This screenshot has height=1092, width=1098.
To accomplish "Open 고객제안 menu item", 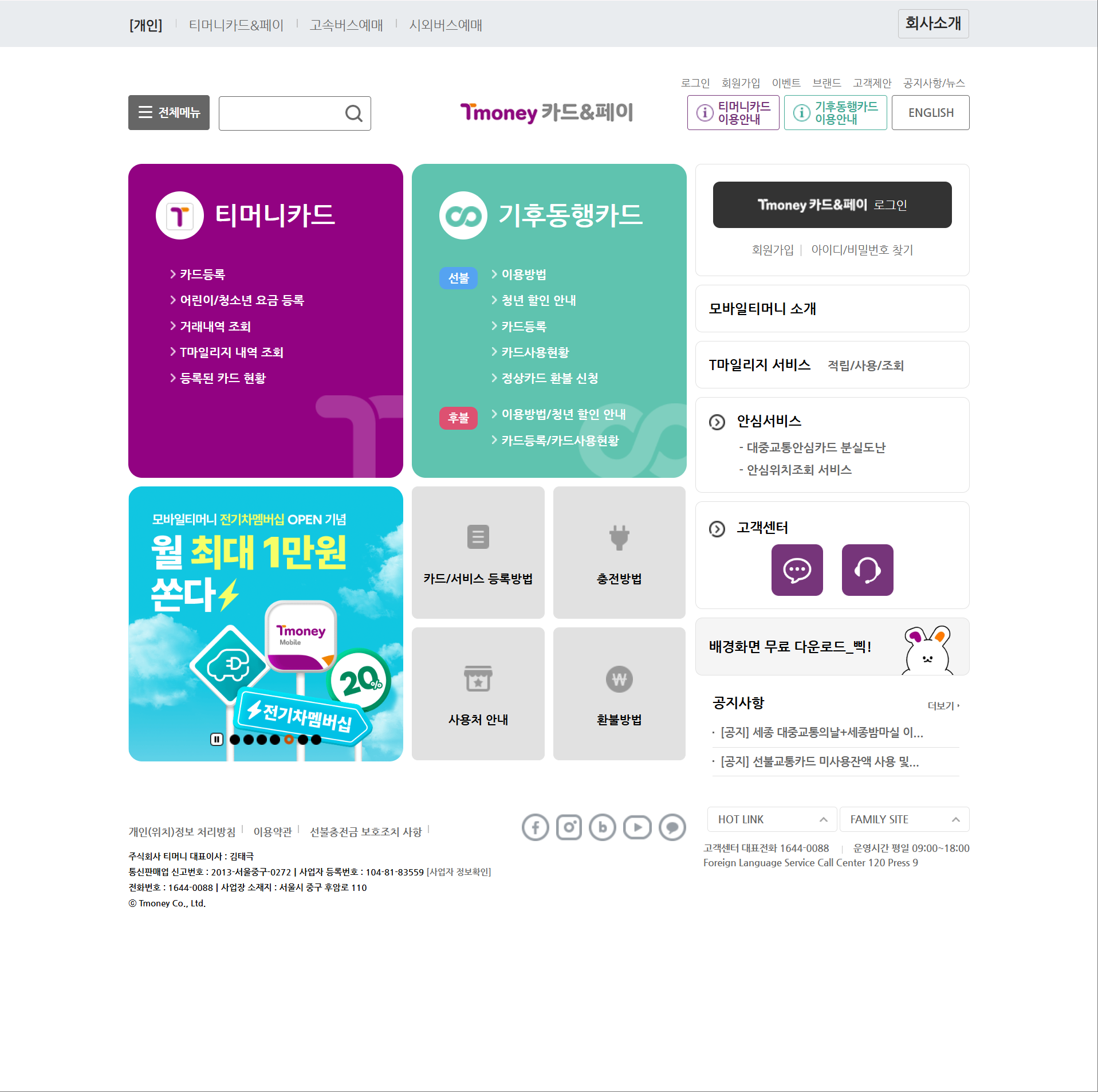I will [872, 83].
